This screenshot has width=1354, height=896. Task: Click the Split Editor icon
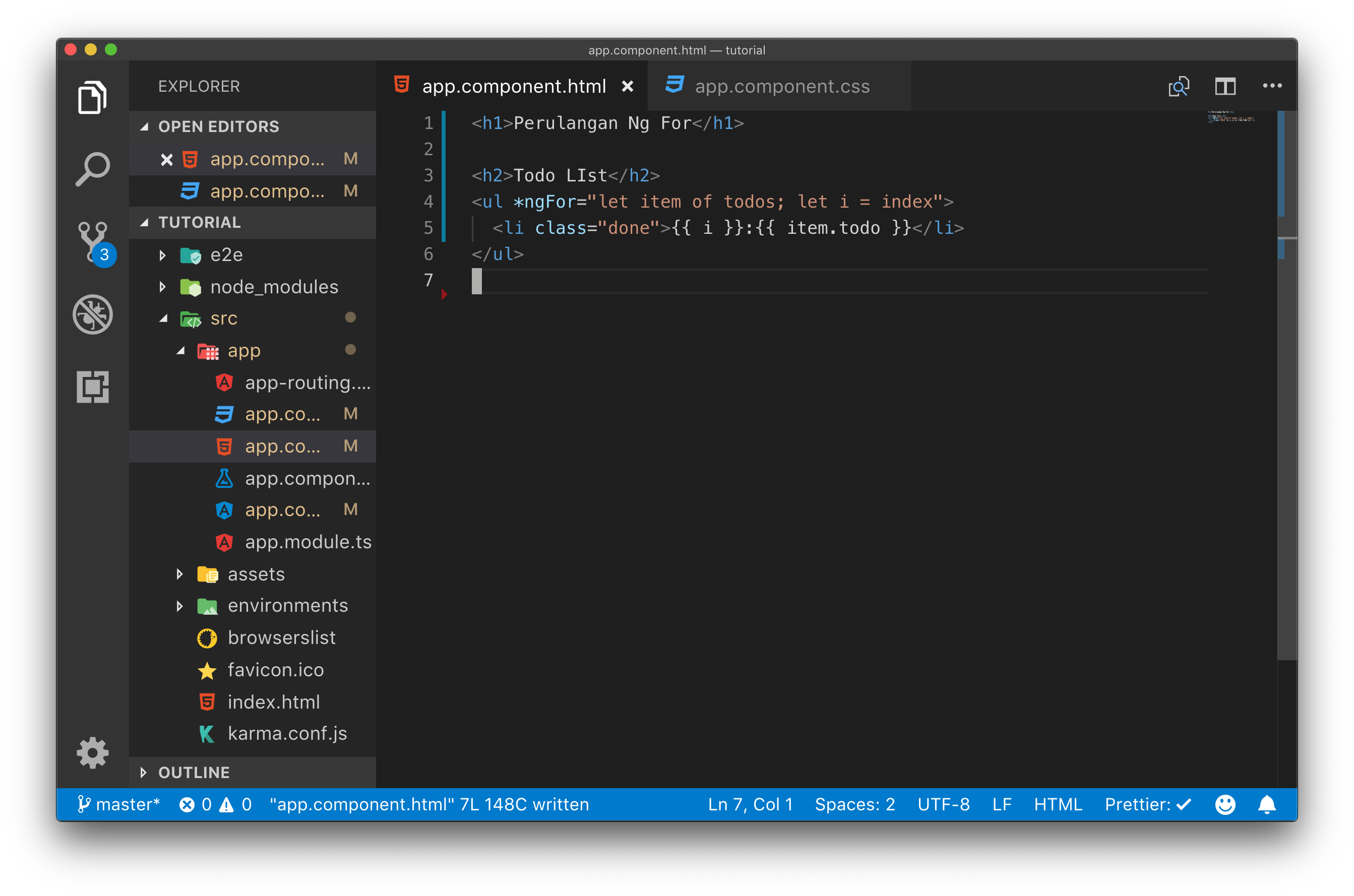(x=1225, y=86)
